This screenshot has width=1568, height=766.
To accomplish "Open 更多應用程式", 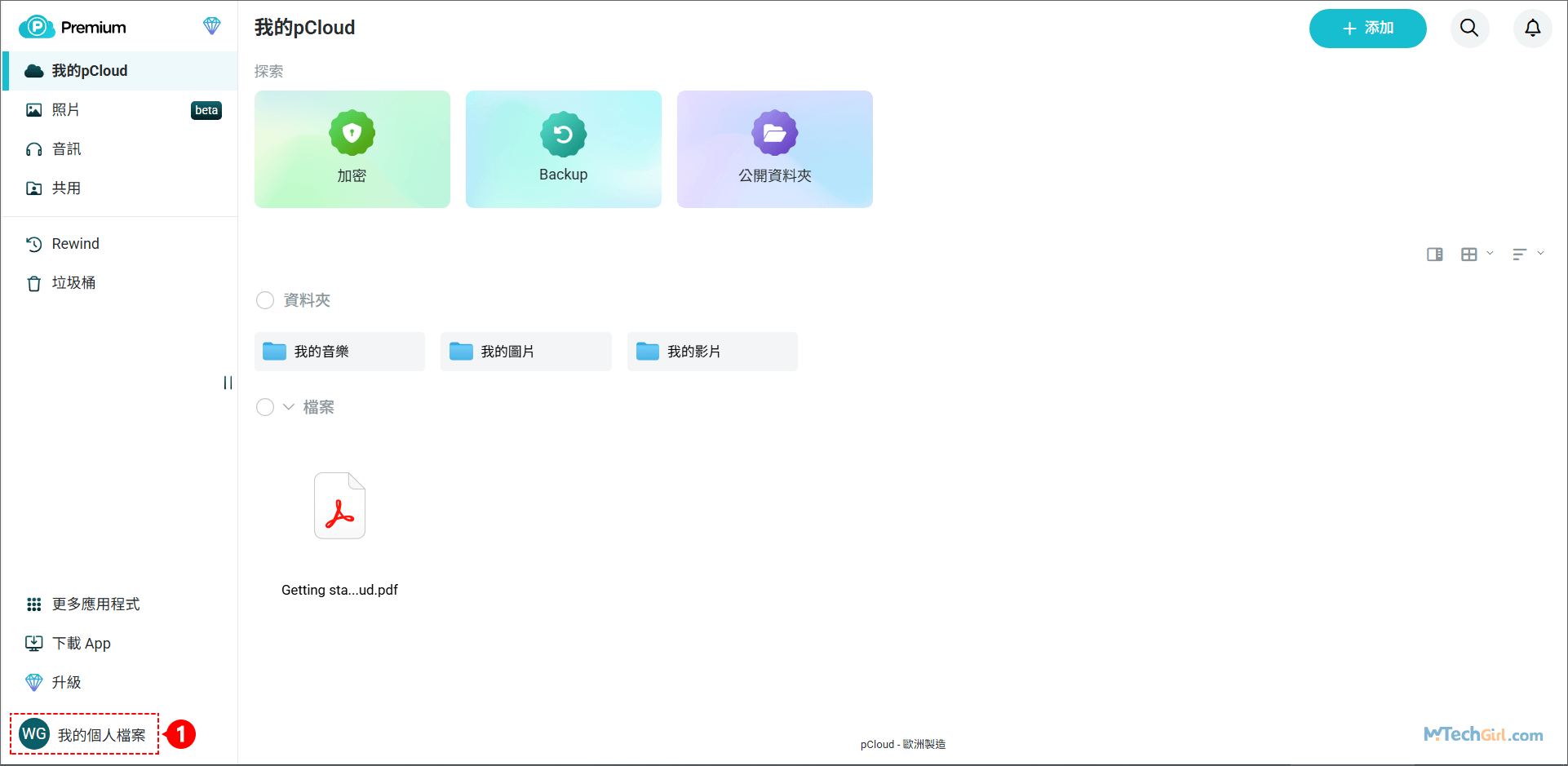I will click(x=121, y=604).
